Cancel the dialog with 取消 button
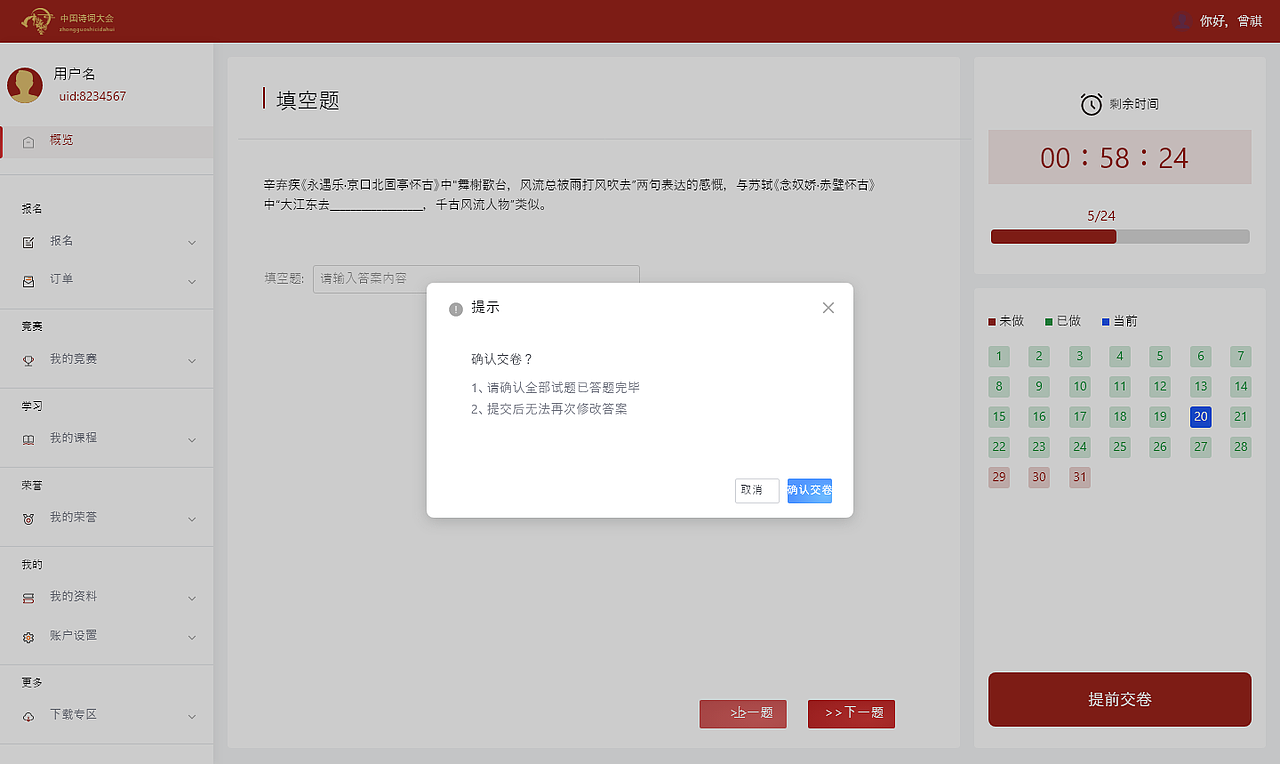 click(757, 490)
